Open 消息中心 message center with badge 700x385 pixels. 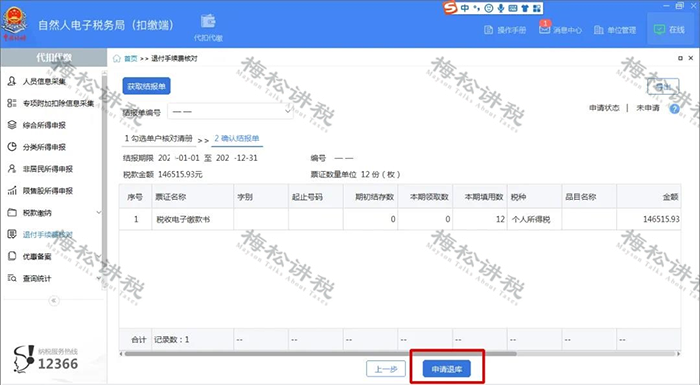[x=560, y=29]
